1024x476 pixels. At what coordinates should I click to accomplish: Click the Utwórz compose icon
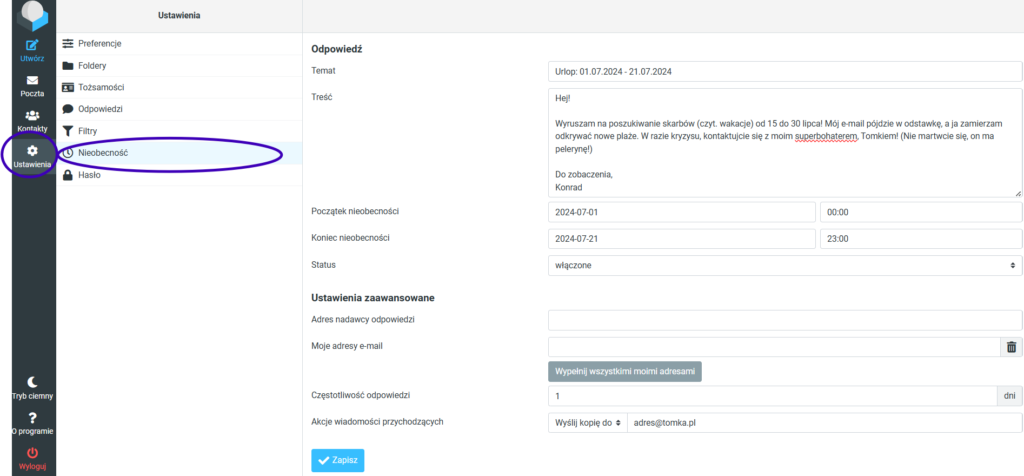coord(32,46)
